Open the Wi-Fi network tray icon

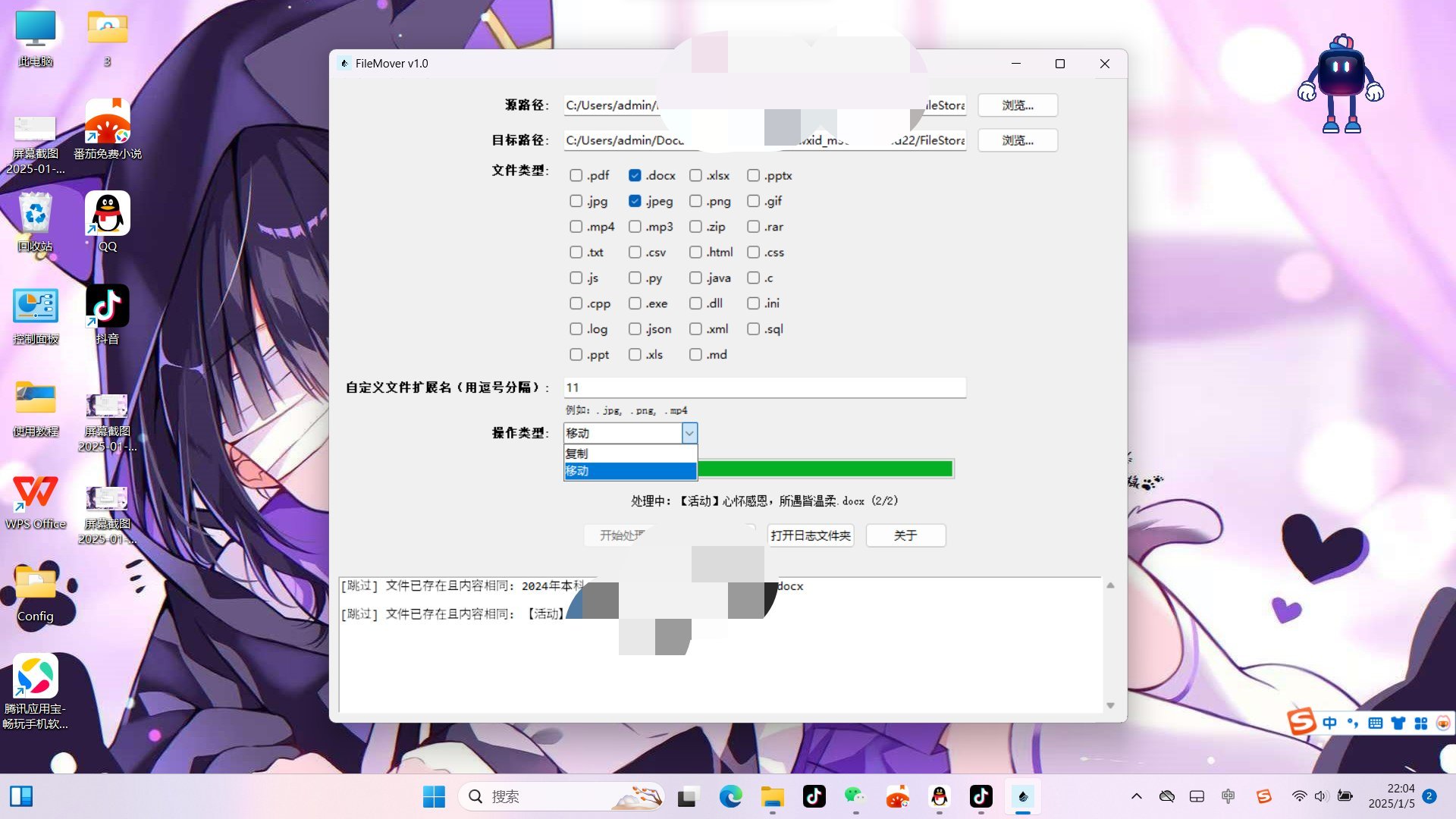1299,796
